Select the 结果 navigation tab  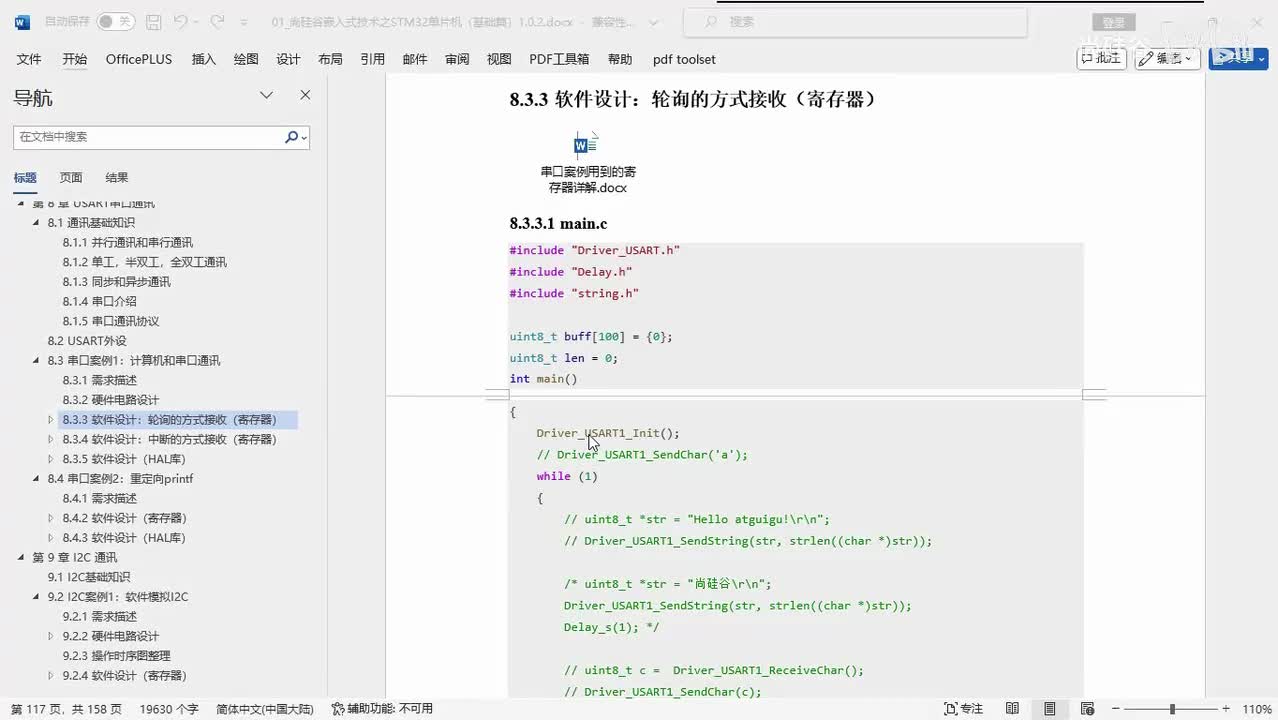tap(117, 177)
